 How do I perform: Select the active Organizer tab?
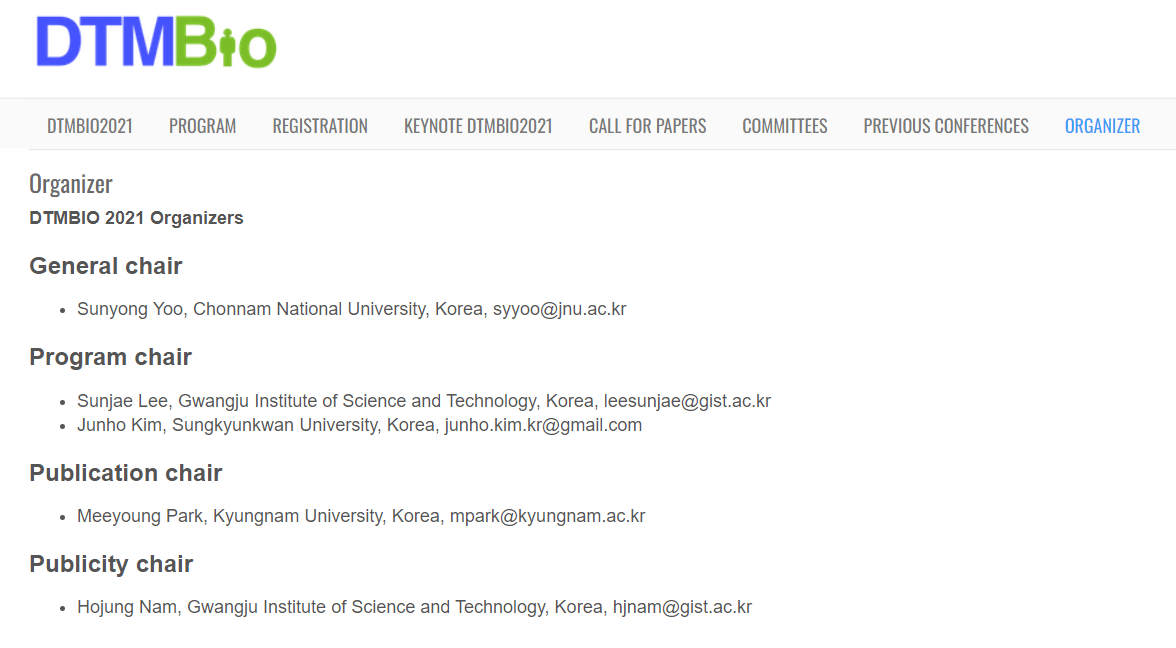[x=1102, y=125]
